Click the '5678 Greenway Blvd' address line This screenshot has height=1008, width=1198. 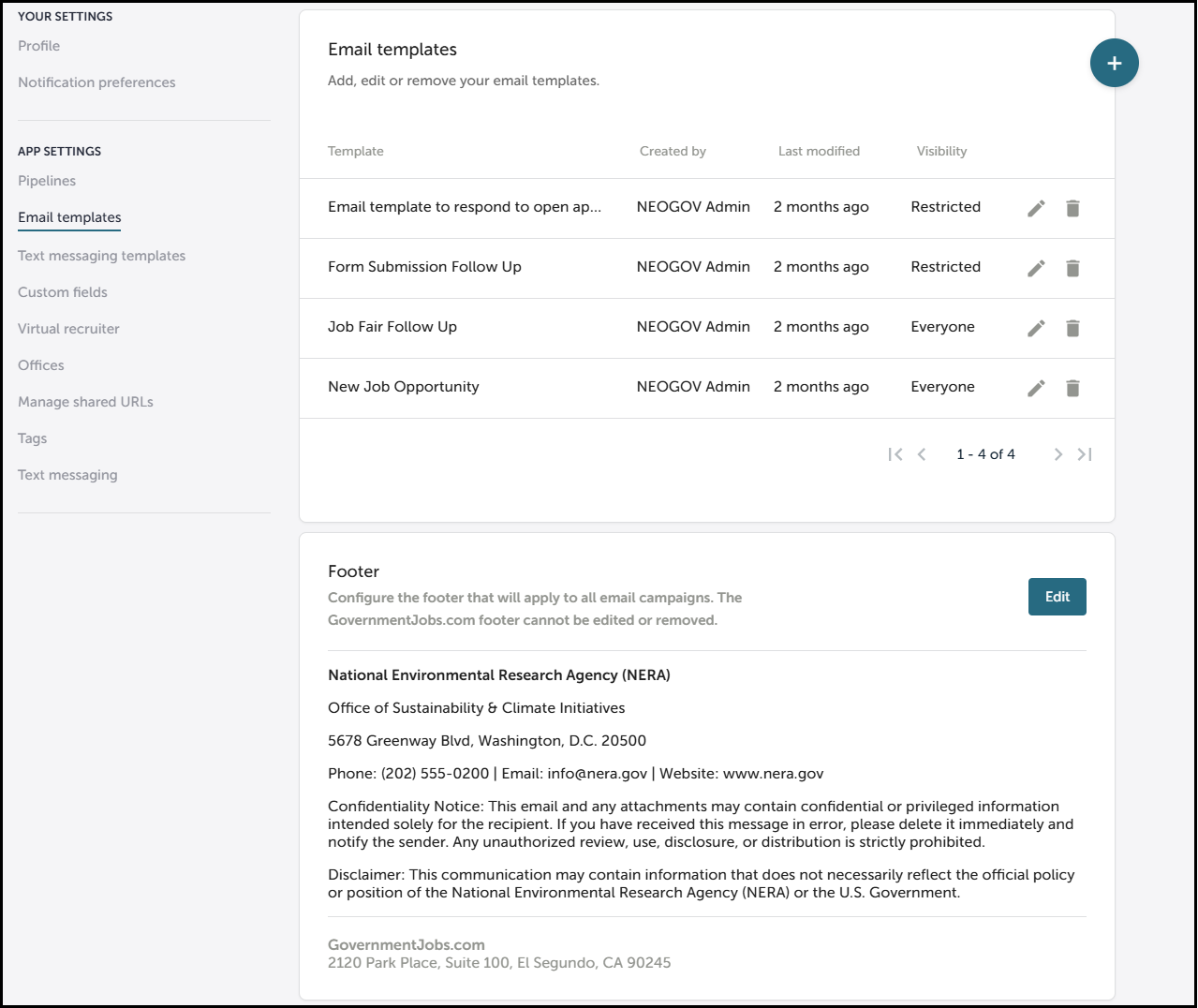point(487,741)
